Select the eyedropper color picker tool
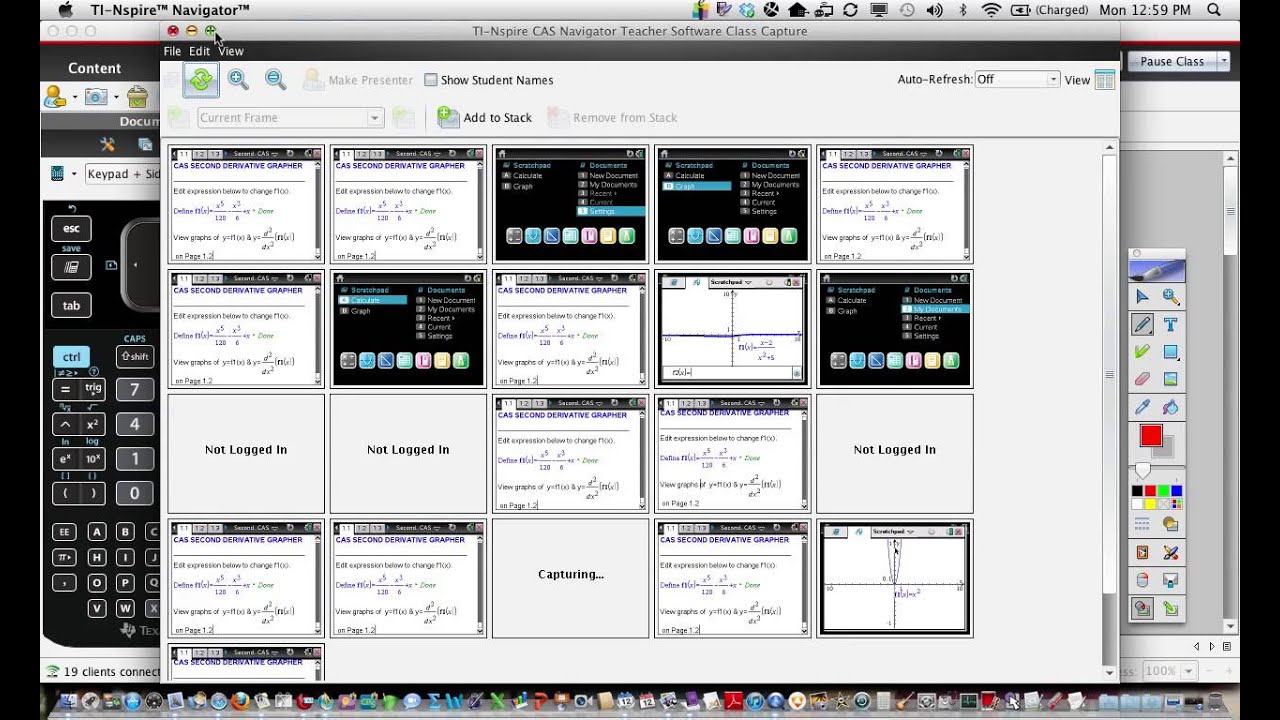The height and width of the screenshot is (720, 1280). tap(1142, 407)
